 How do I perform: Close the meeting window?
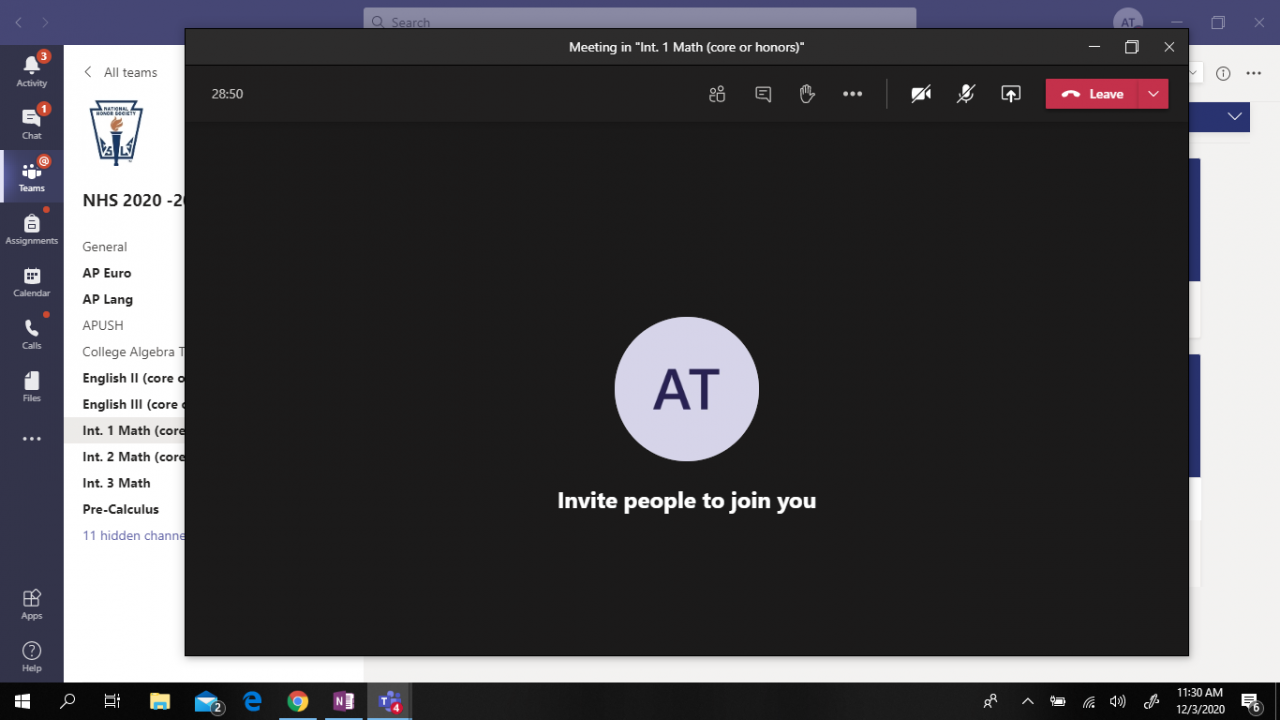(1169, 47)
